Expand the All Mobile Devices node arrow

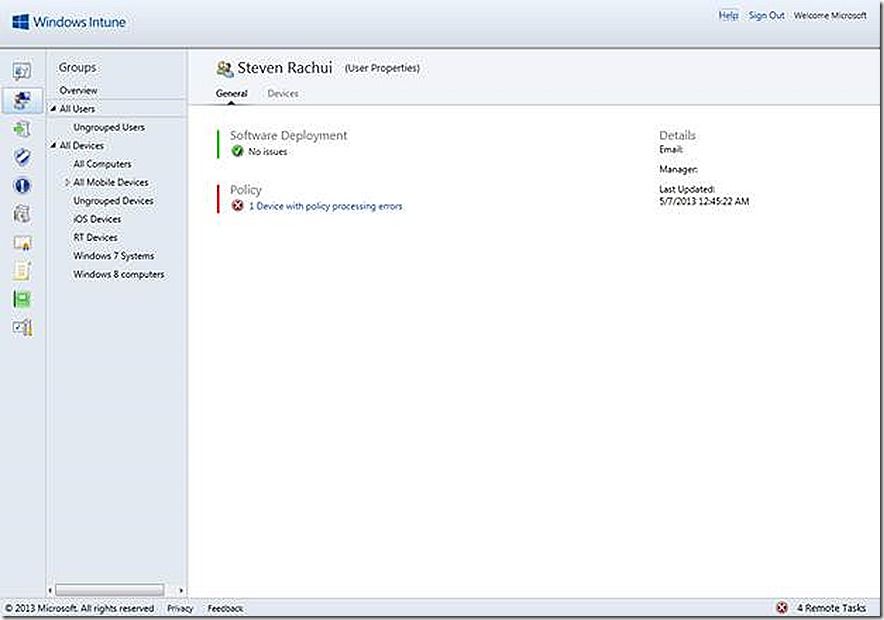pos(67,182)
